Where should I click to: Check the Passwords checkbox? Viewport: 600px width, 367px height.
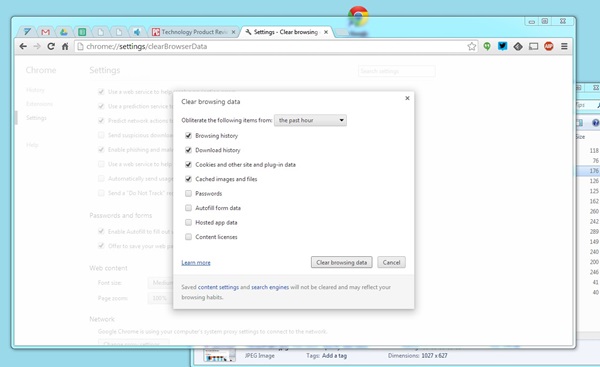point(188,193)
